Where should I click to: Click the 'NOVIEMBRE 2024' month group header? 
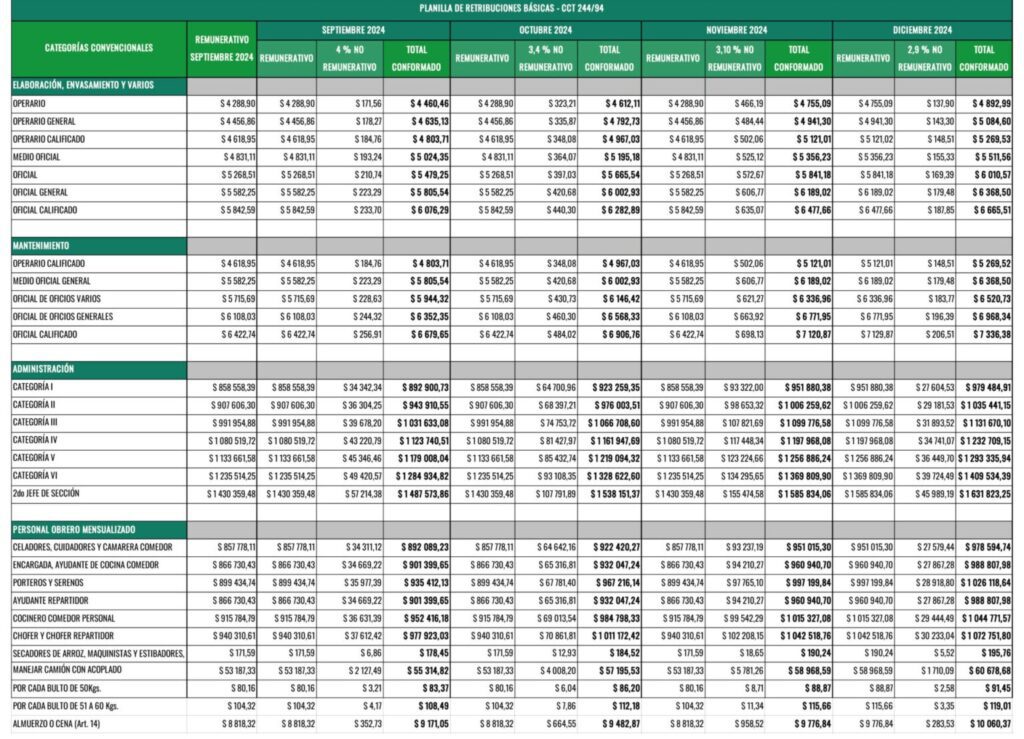pos(736,30)
